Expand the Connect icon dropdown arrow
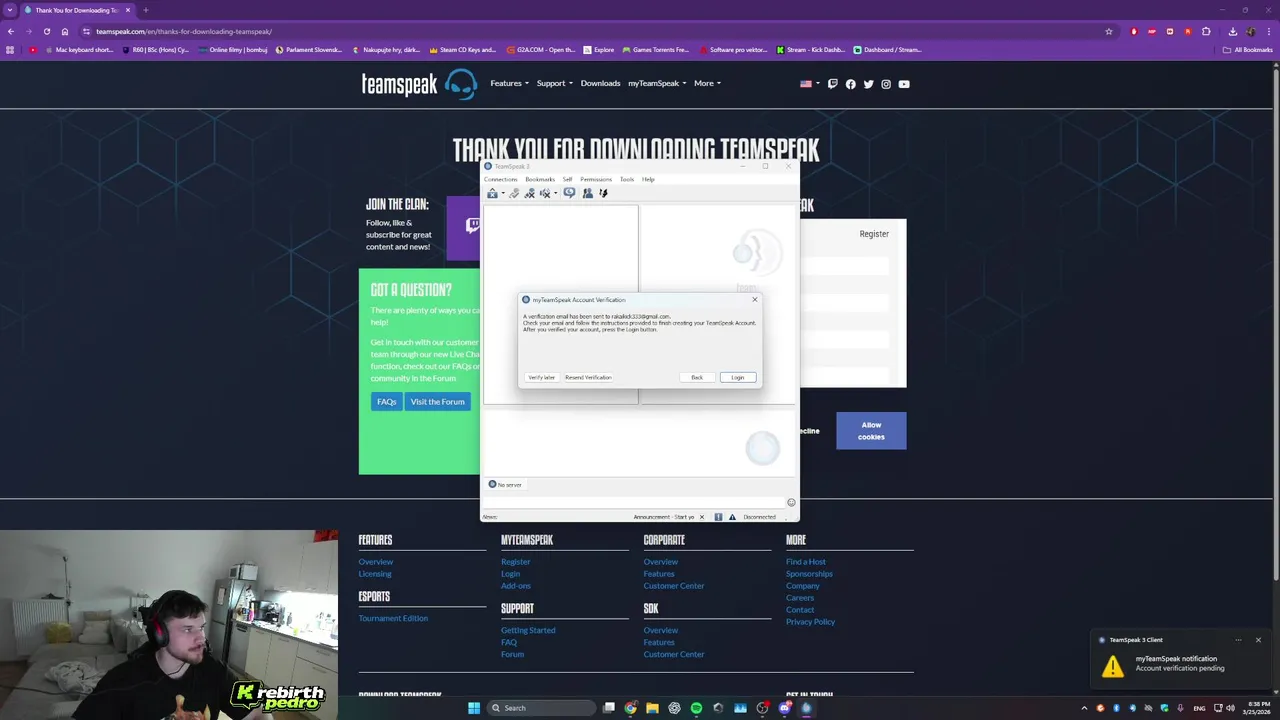 (x=502, y=194)
